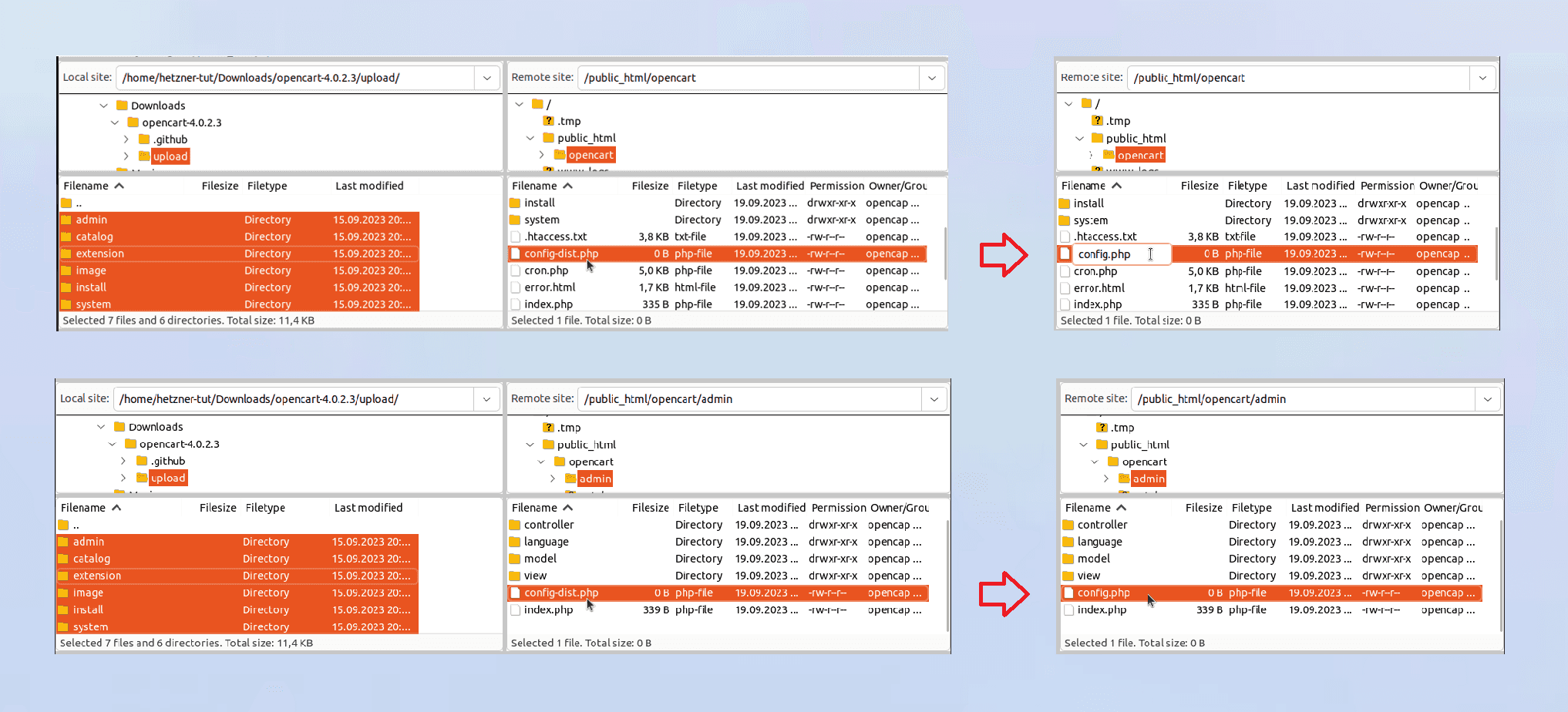Sort by Last modified in upper-left local list
Viewport: 1568px width, 712px height.
(x=369, y=186)
